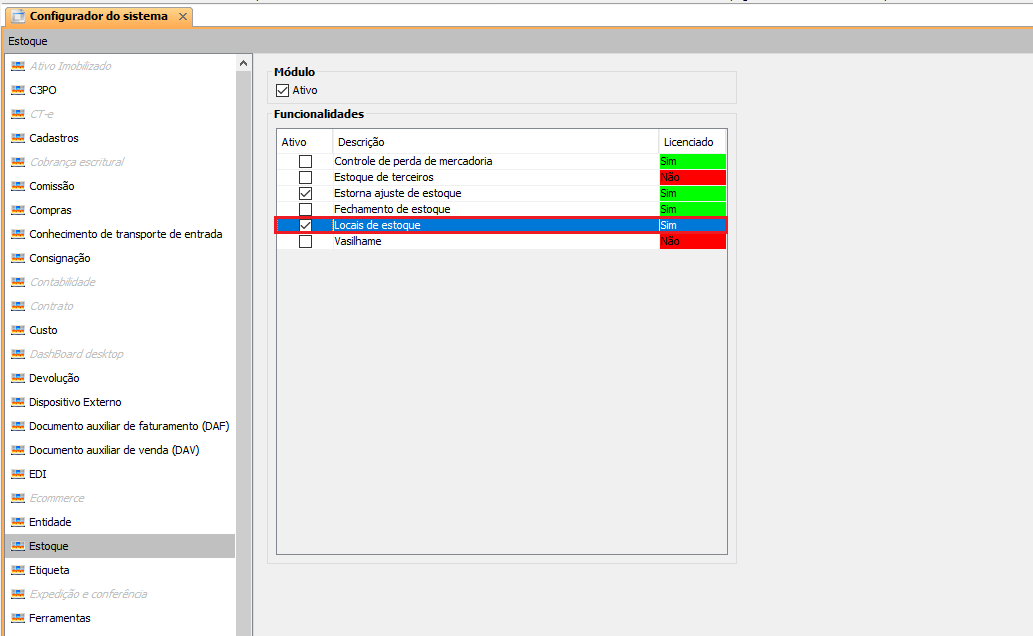The width and height of the screenshot is (1033, 636).
Task: Click the icon beside C3PO module
Action: 17,90
